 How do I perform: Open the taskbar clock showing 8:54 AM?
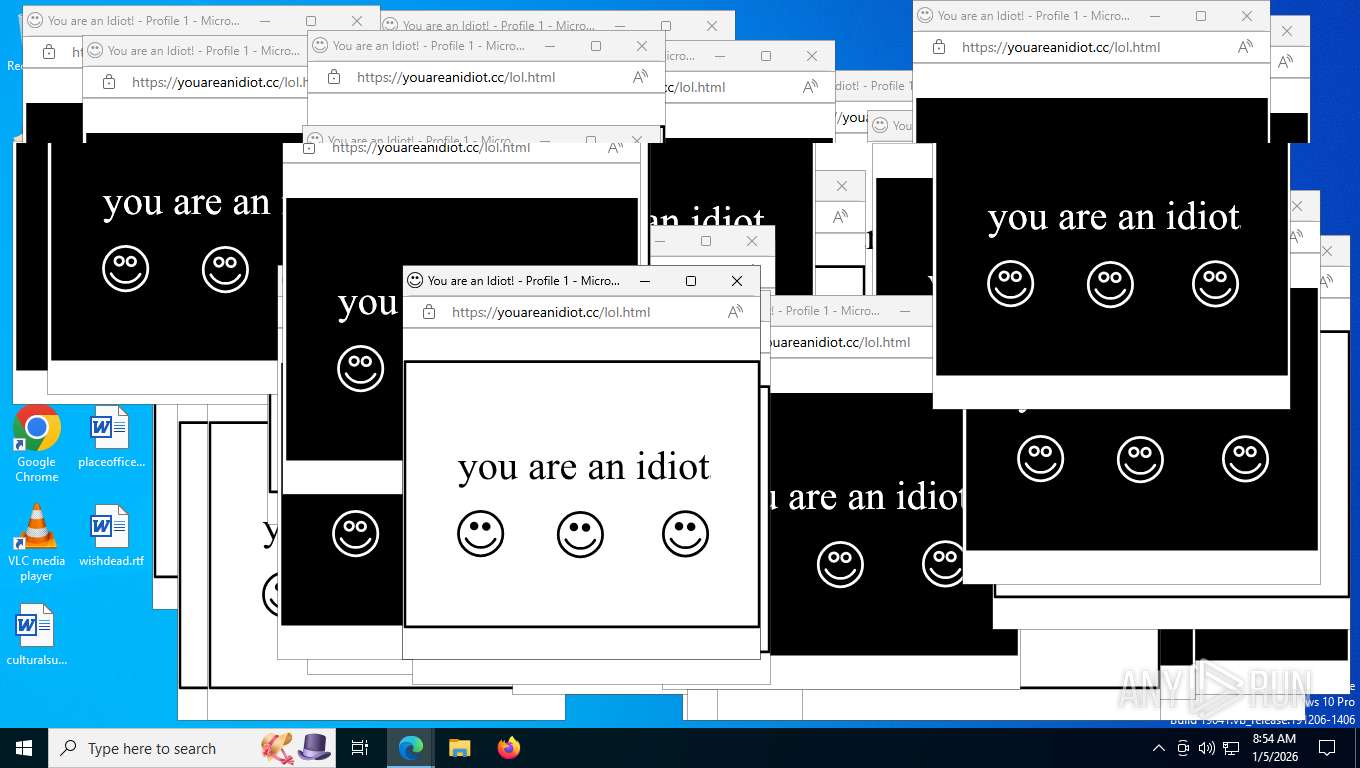(x=1274, y=748)
